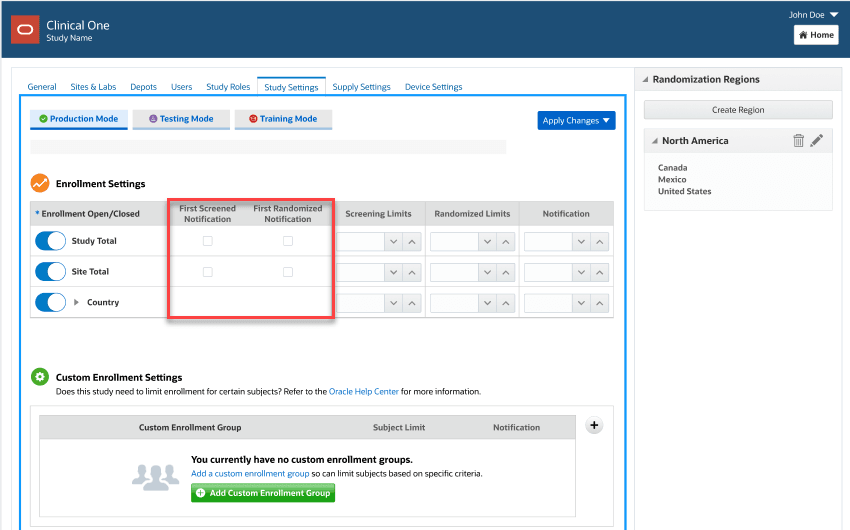This screenshot has height=530, width=850.
Task: Switch to the General tab
Action: point(42,87)
